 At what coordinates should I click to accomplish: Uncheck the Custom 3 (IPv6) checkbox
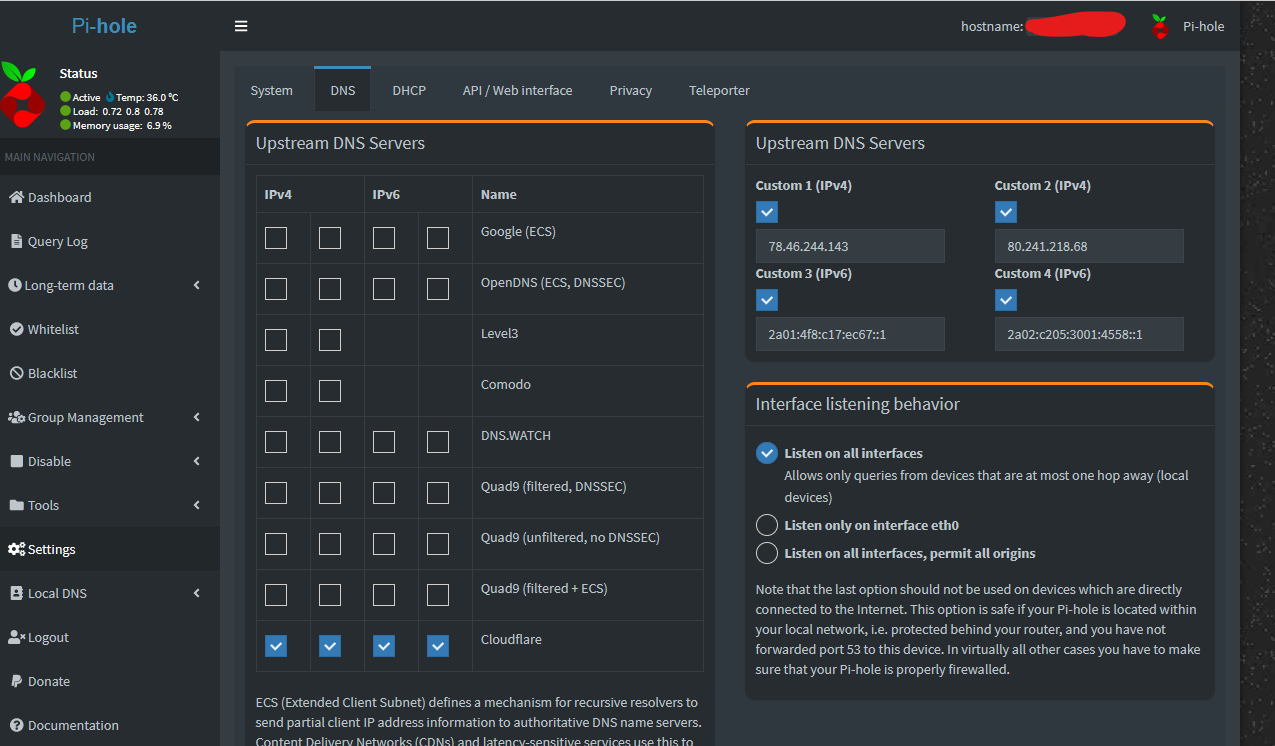(x=767, y=300)
